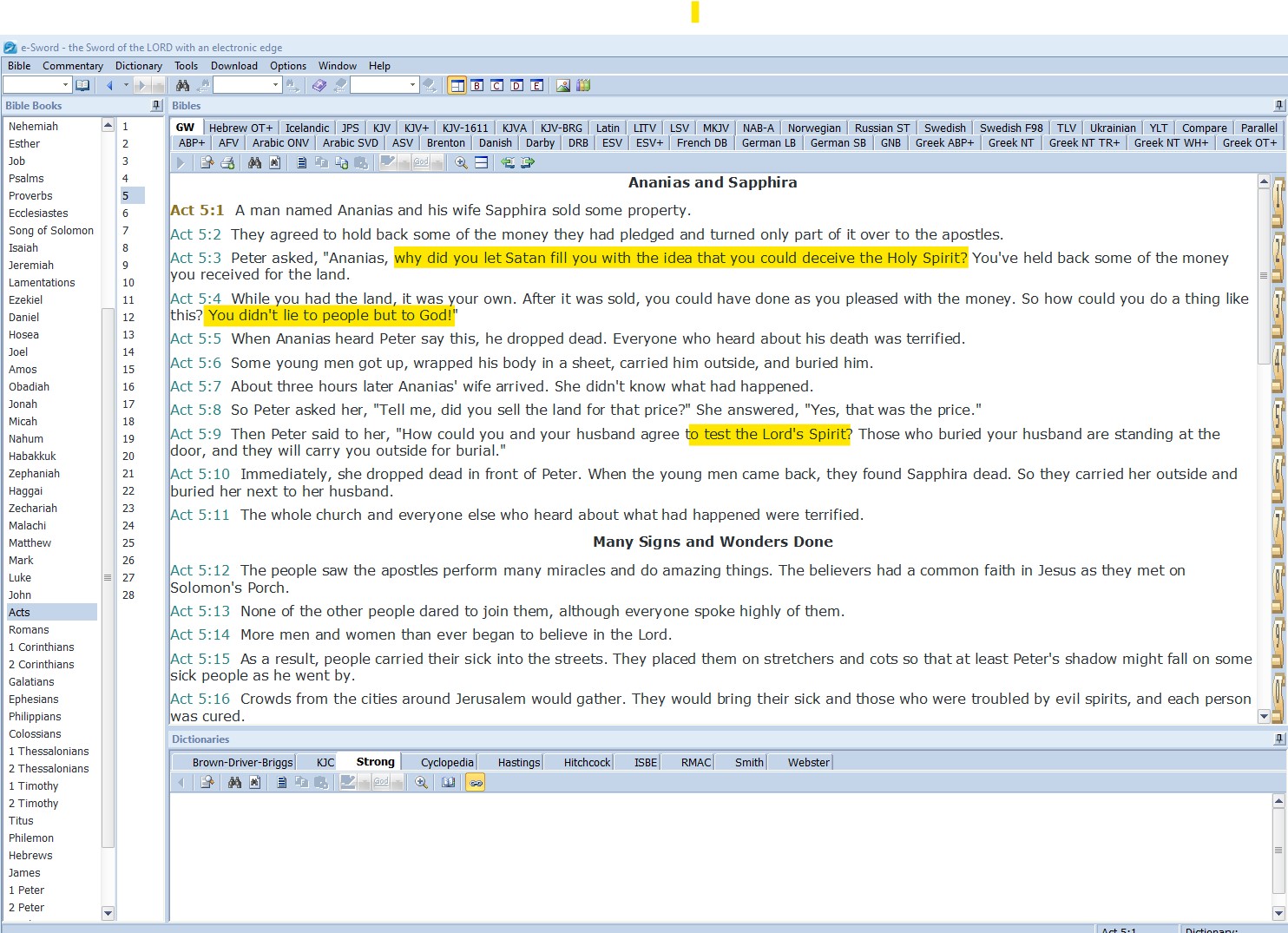Open the graphics viewer picture icon
Viewport: 1288px width, 933px height.
tap(563, 85)
